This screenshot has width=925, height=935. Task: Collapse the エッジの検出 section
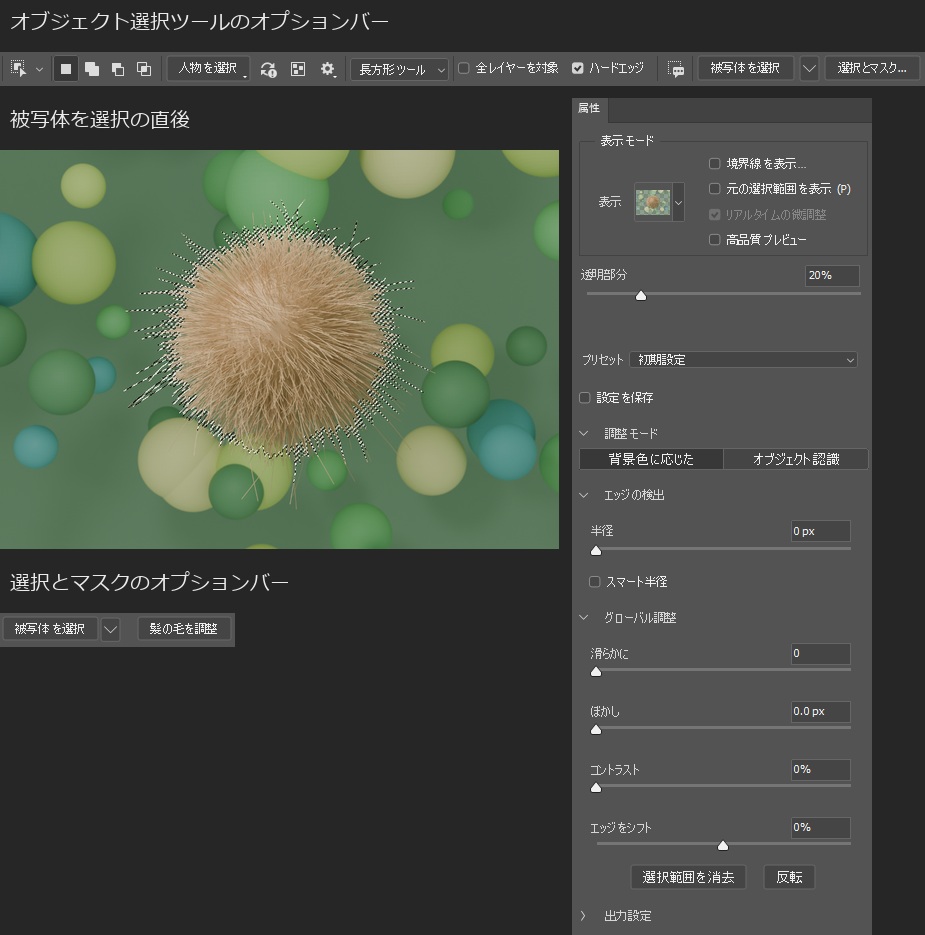point(584,495)
